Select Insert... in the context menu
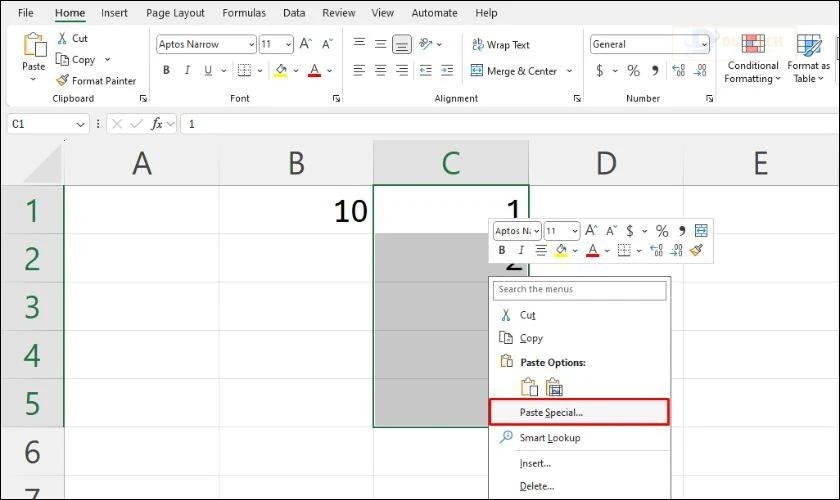Screen dimensions: 840x500 click(535, 463)
